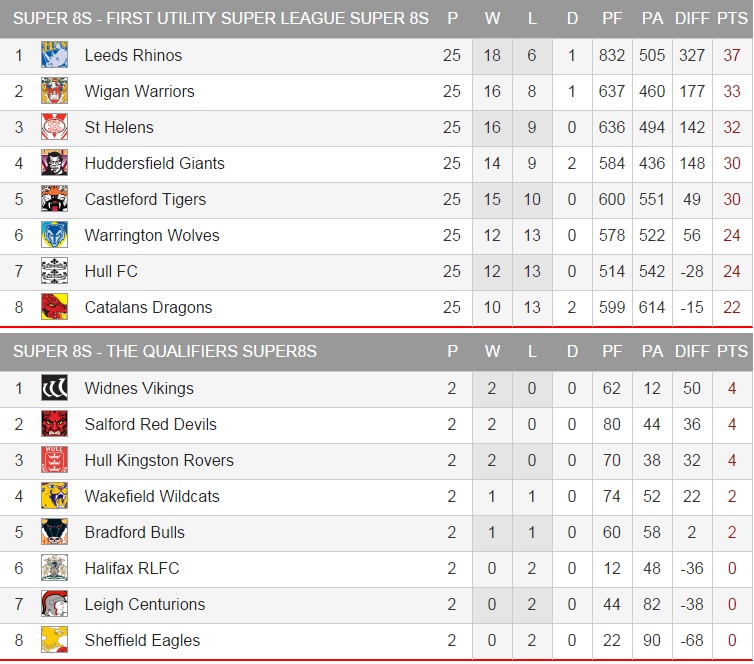Image resolution: width=754 pixels, height=664 pixels.
Task: Open the Huddersfield Giants team name
Action: click(154, 163)
